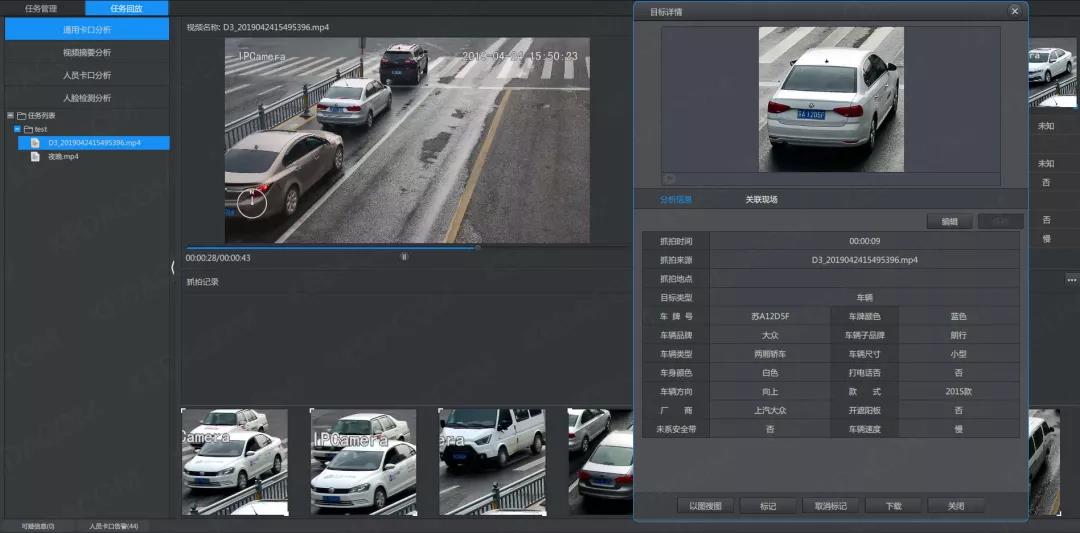Screen dimensions: 1080x533
Task: Pause the video with the playback button
Action: tap(404, 256)
